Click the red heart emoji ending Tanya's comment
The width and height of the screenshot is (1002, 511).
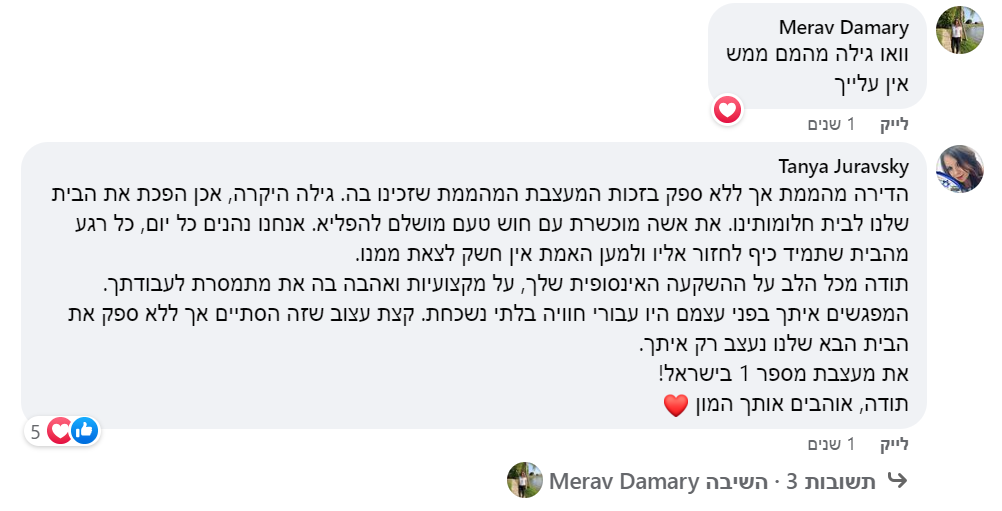676,406
